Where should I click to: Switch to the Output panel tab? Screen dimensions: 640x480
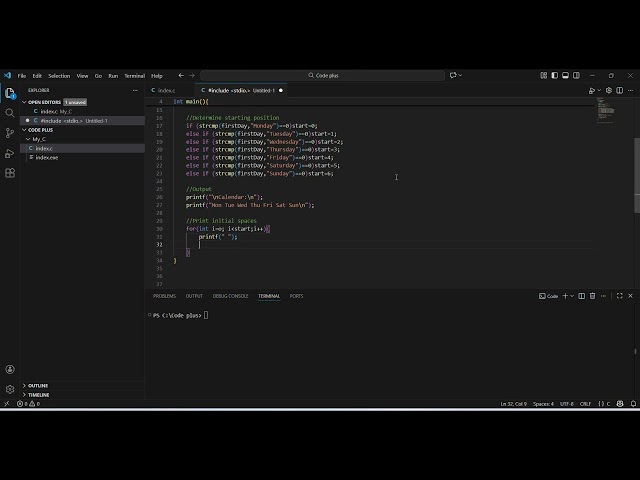coord(194,296)
